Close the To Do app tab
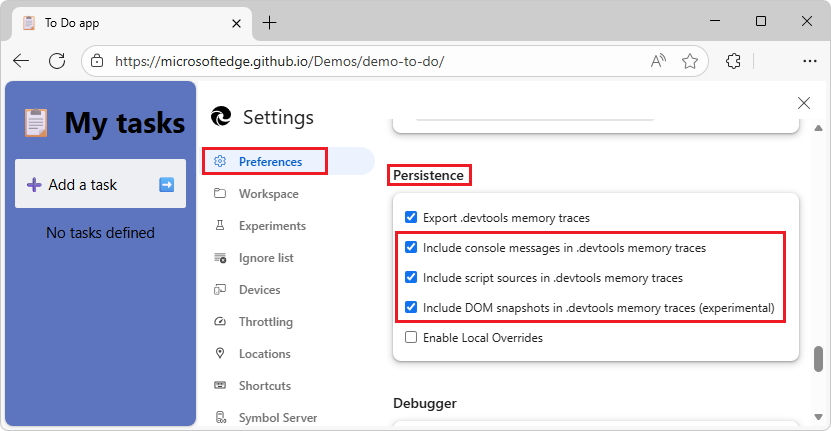The image size is (831, 431). pyautogui.click(x=236, y=23)
